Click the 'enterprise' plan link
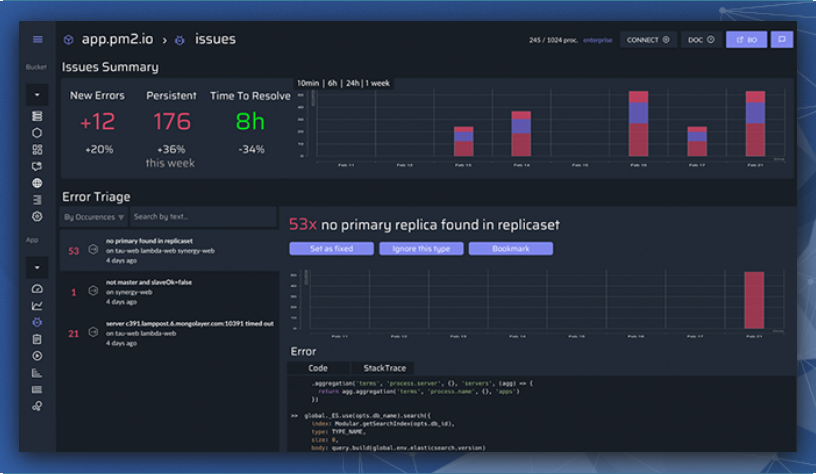 [597, 40]
